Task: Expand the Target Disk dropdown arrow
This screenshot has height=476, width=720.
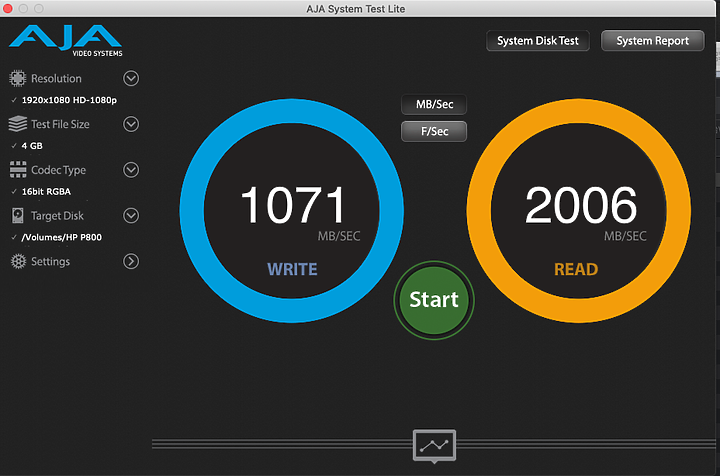Action: [x=131, y=215]
